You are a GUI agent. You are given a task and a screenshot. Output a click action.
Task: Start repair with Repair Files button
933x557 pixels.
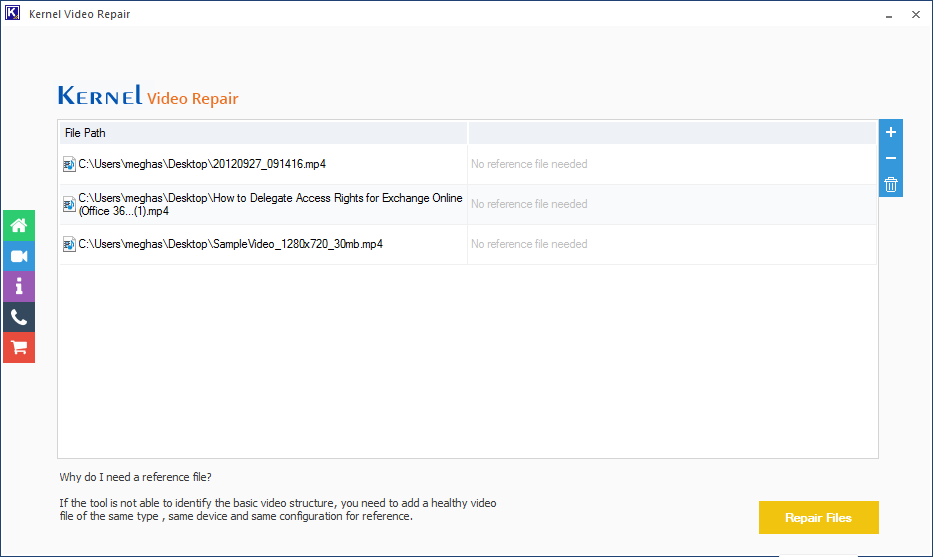pyautogui.click(x=818, y=517)
